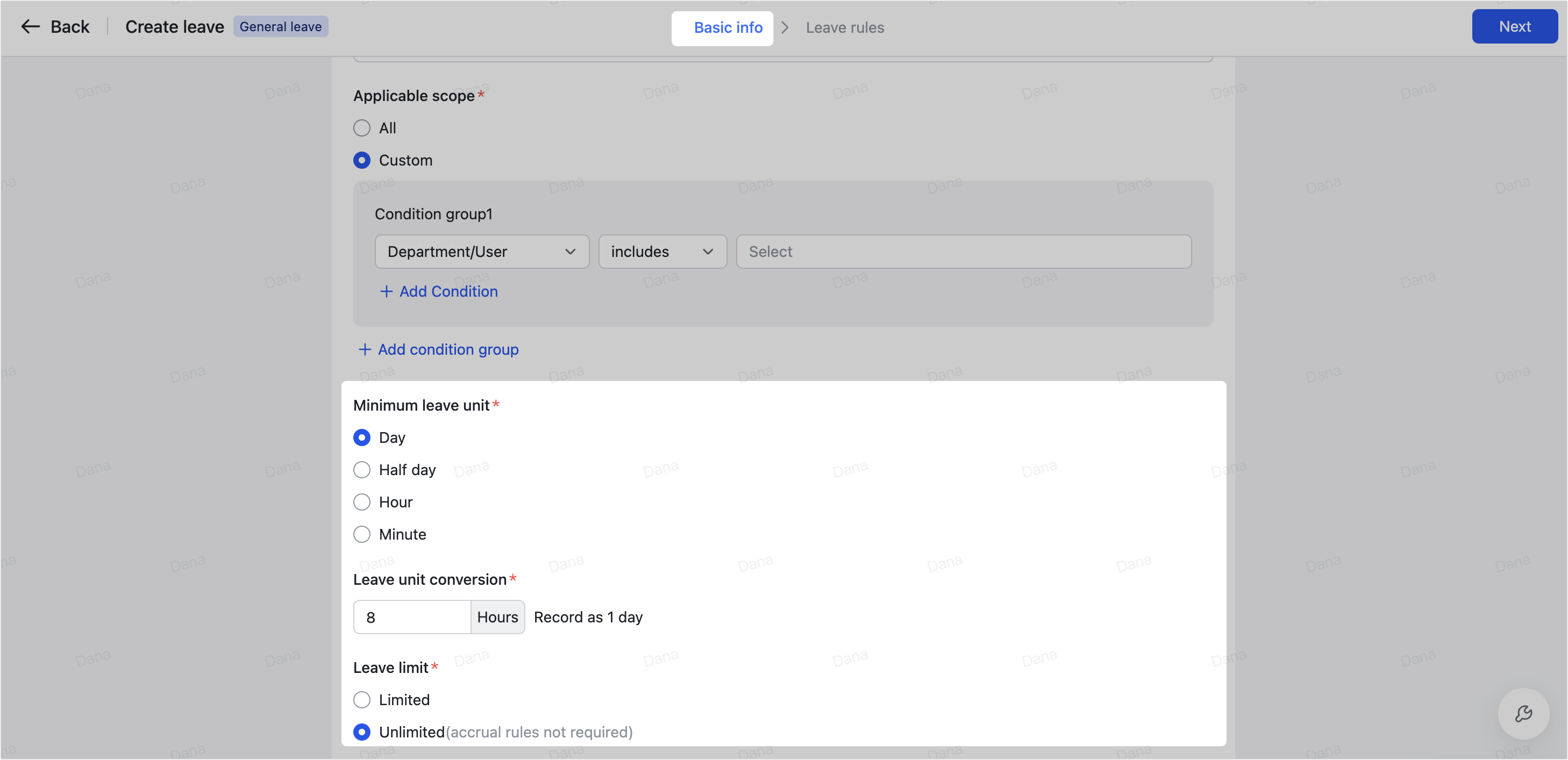Select the Custom scope option
This screenshot has width=1568, height=760.
pyautogui.click(x=362, y=160)
